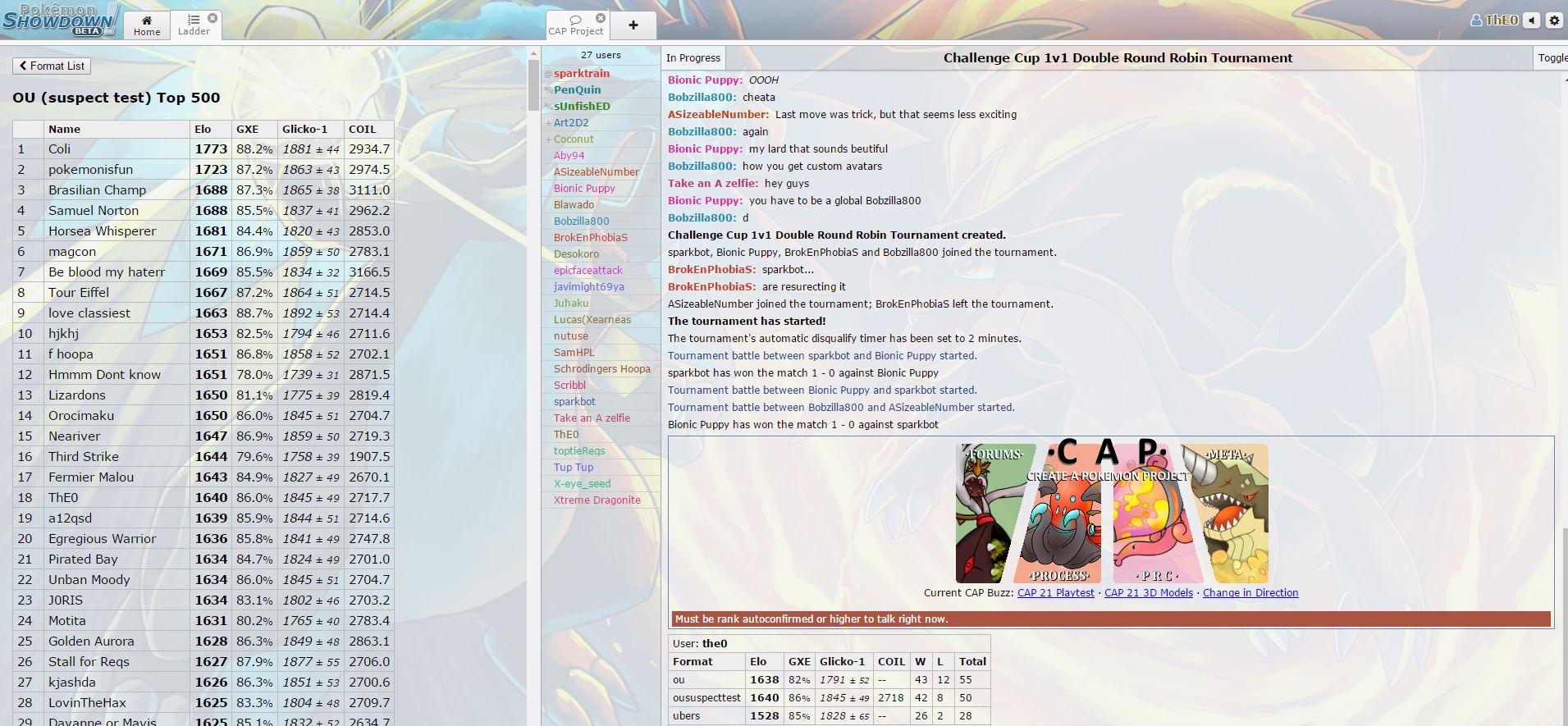Toggle the tournament panel
Image resolution: width=1568 pixels, height=726 pixels.
tap(1552, 58)
